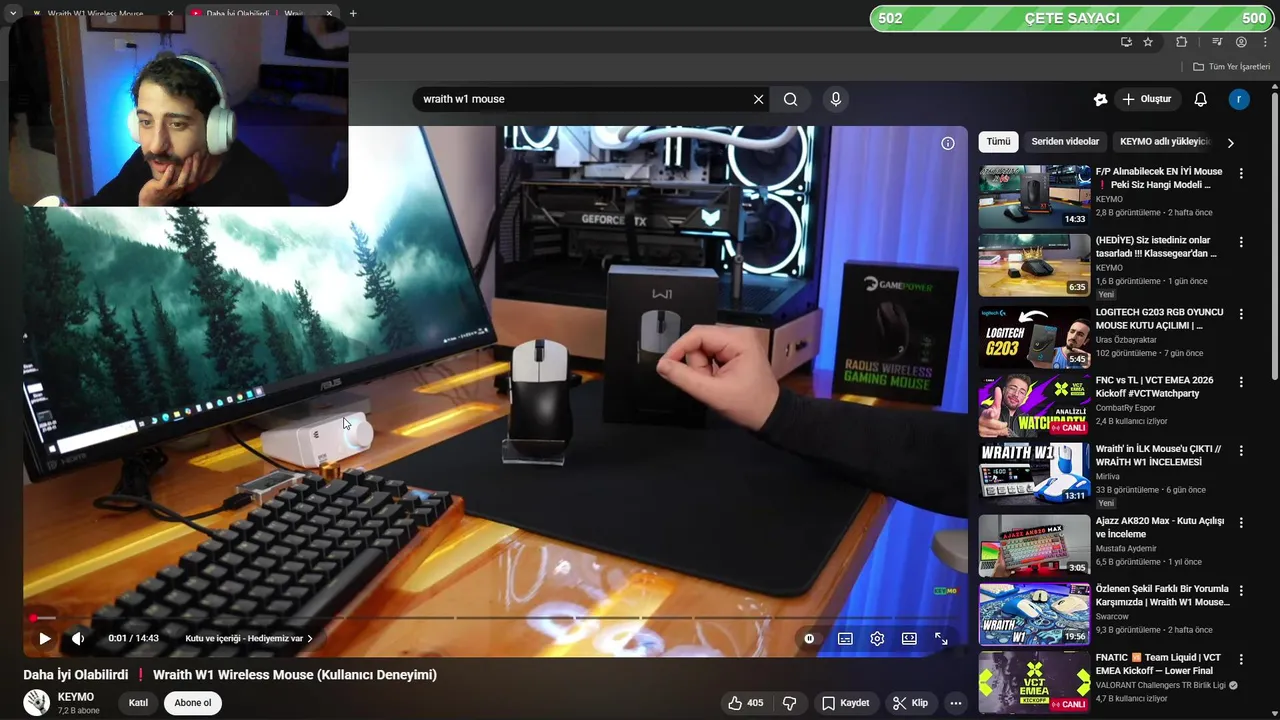Open the media controls icon in toolbar

click(x=1217, y=42)
